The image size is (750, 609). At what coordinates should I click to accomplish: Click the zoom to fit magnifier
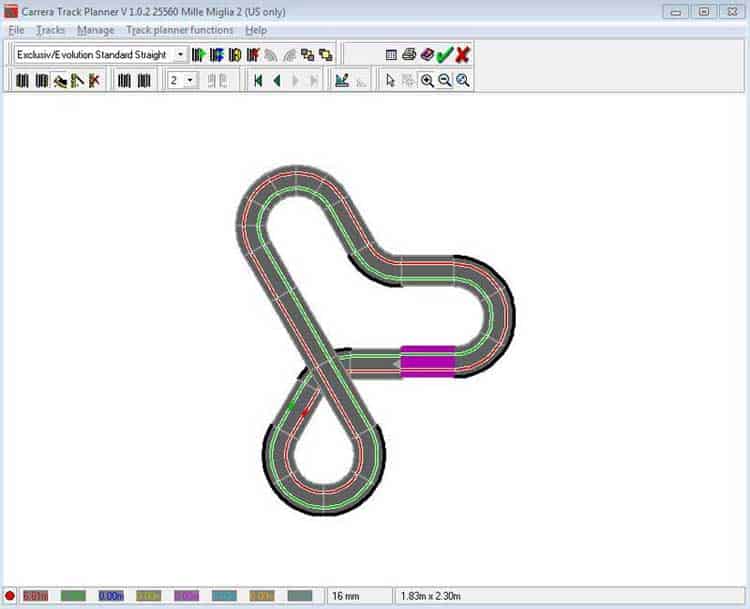pos(463,80)
